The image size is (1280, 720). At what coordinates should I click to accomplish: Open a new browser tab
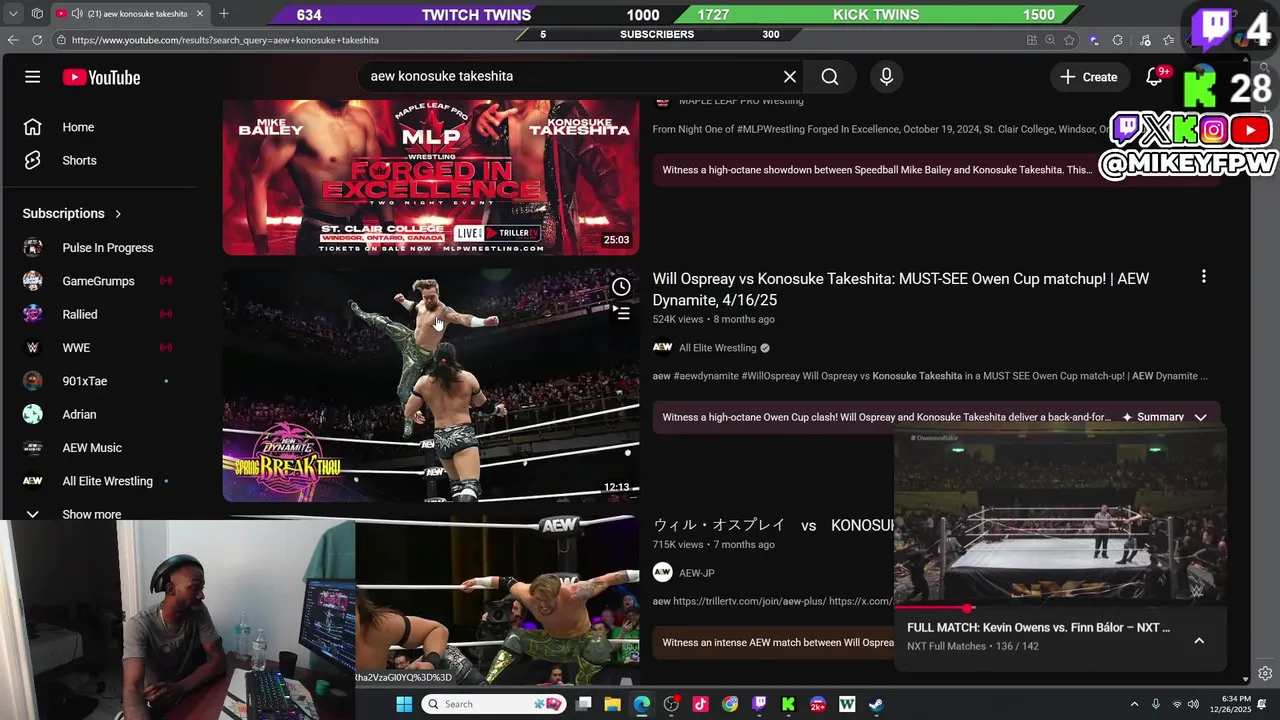tap(224, 14)
